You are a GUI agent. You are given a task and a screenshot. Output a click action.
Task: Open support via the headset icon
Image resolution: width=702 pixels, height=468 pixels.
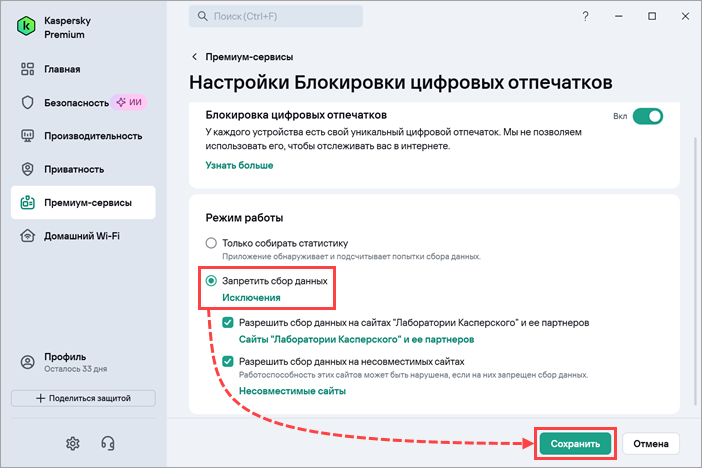107,443
